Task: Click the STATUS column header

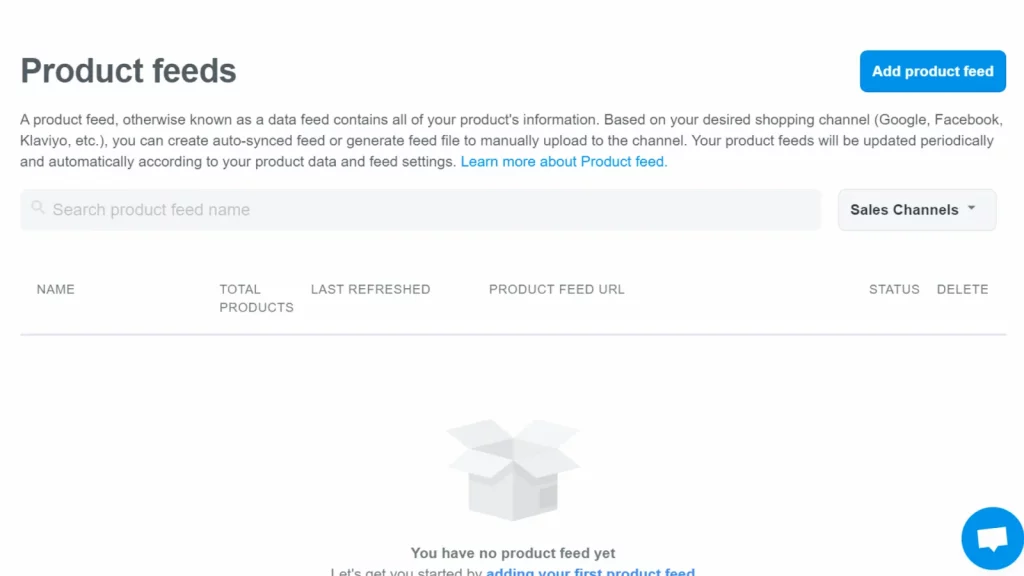Action: click(894, 289)
